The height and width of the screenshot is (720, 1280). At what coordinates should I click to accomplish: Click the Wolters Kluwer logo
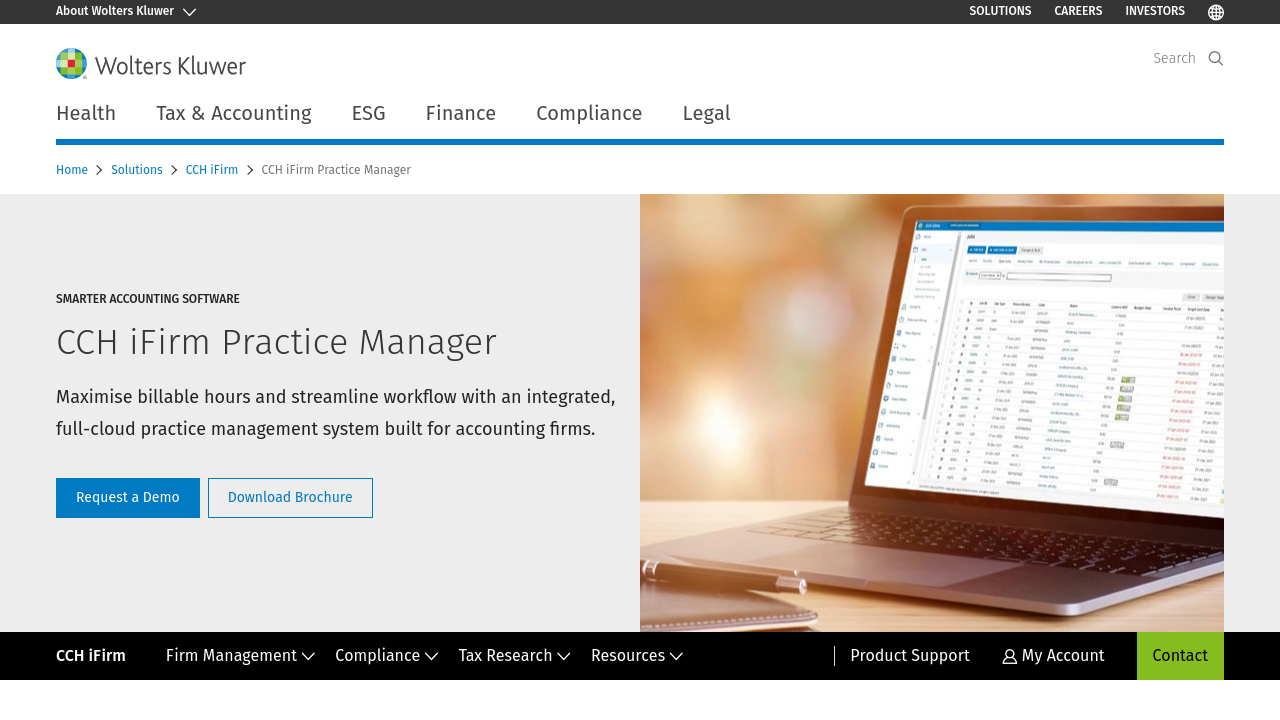click(151, 64)
